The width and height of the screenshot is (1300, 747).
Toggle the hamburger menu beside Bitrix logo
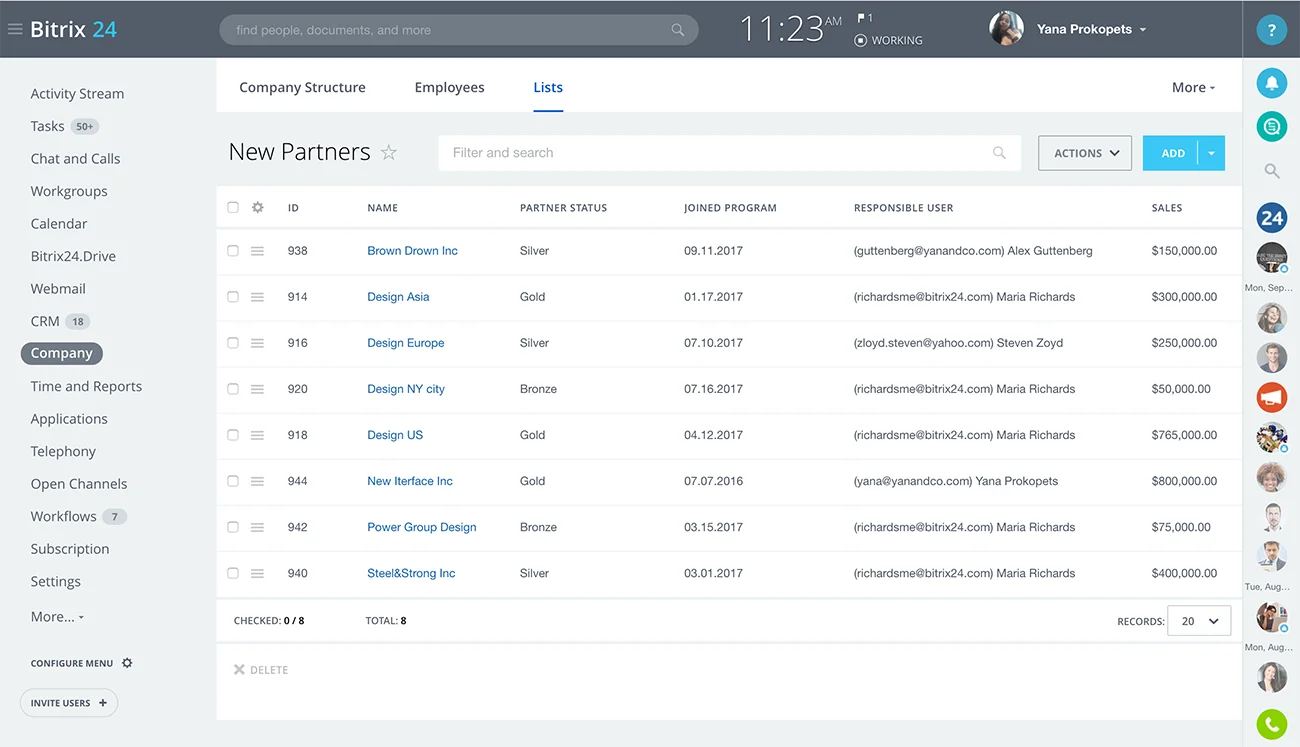(15, 30)
